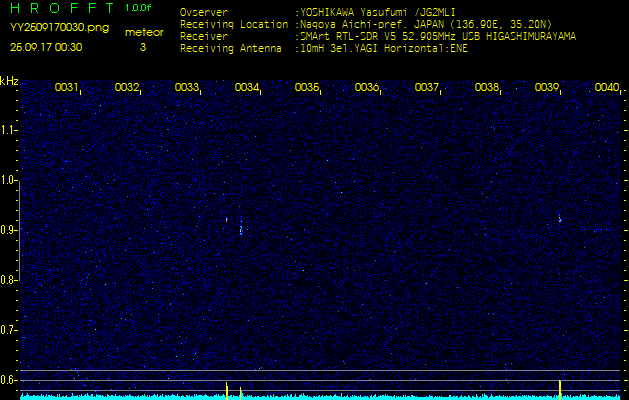Screen dimensions: 629x400
Task: Click the 0040 time label
Action: [606, 87]
